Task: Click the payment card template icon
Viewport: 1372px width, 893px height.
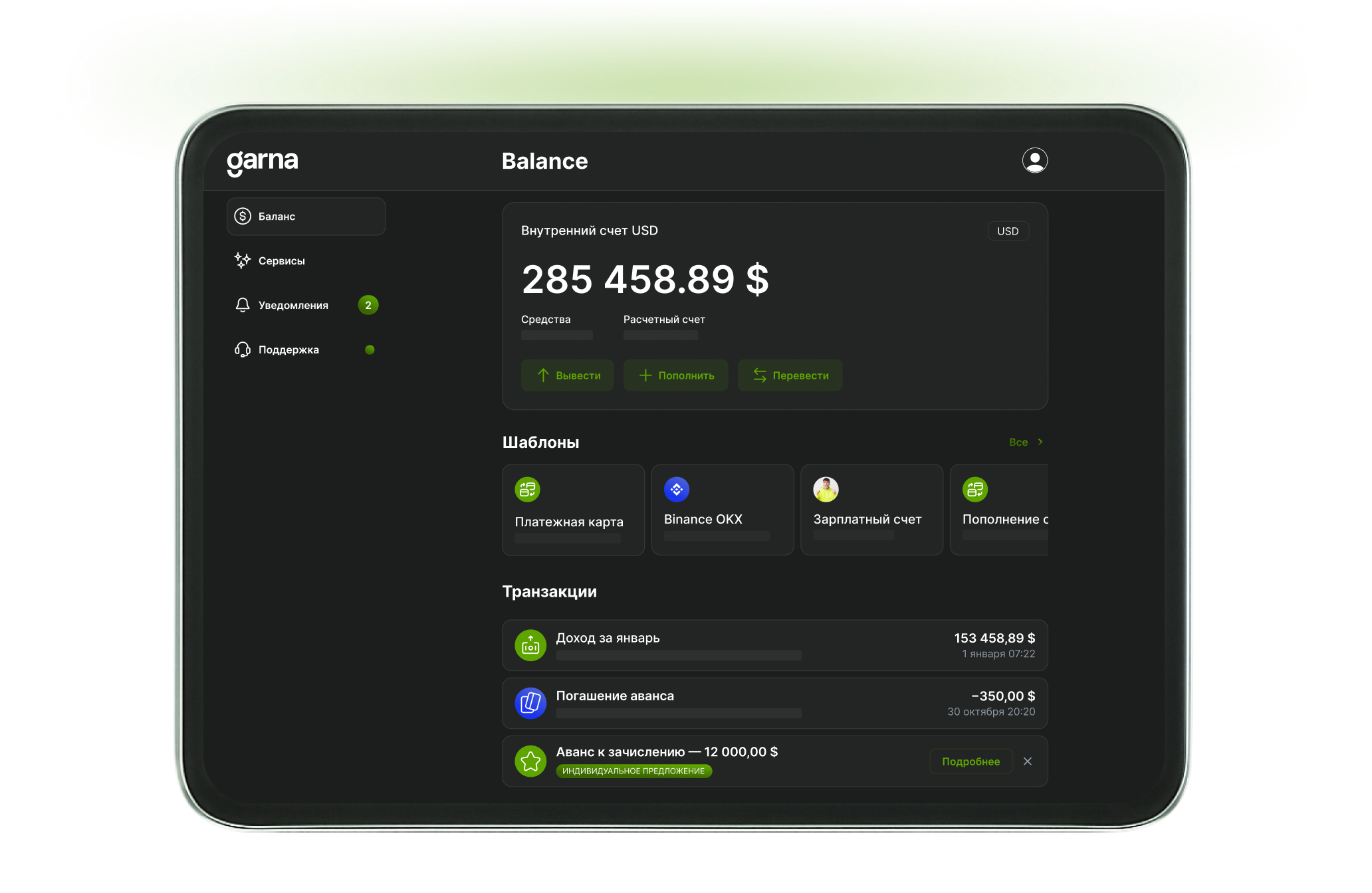Action: [527, 490]
